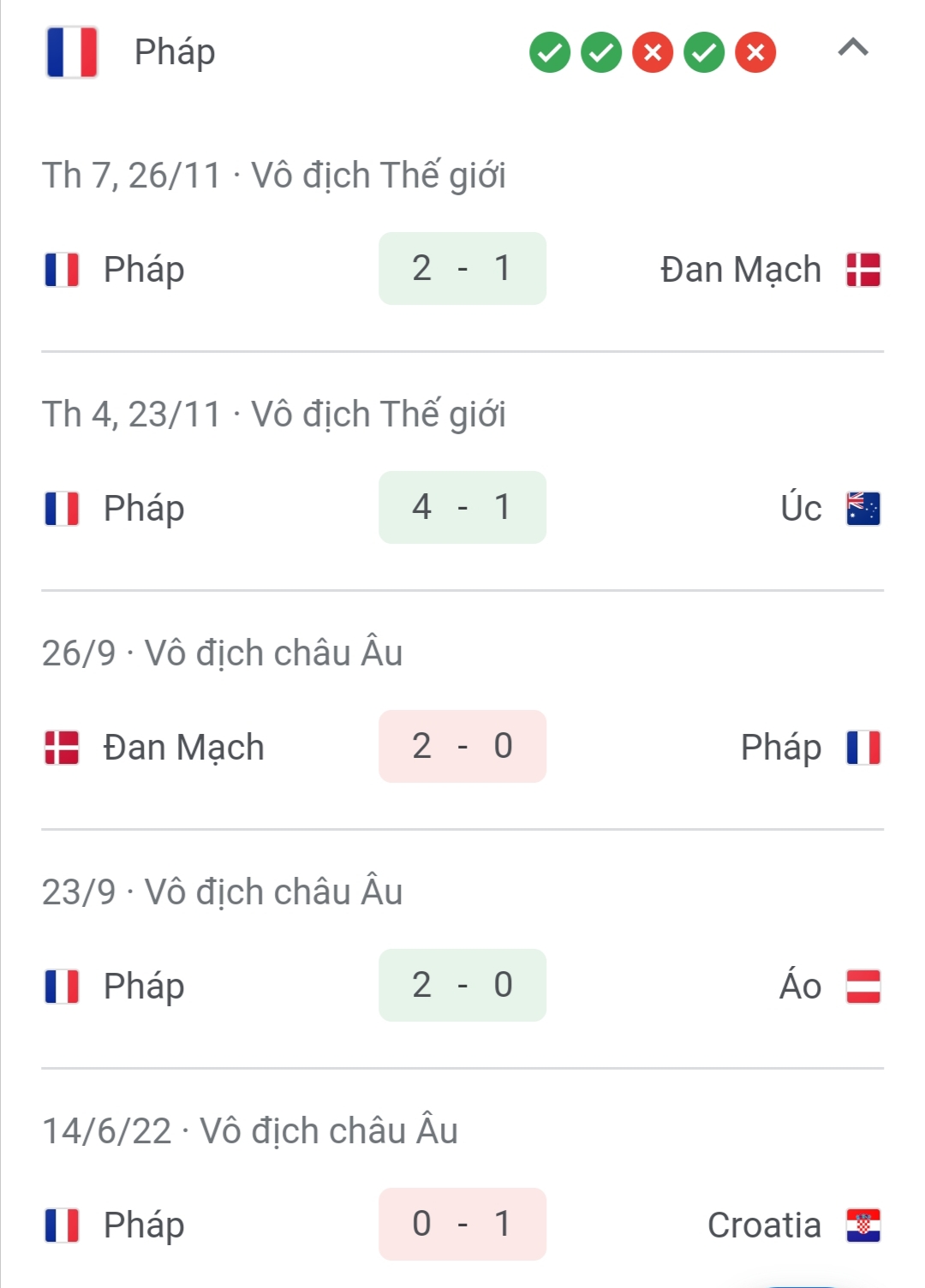
Task: Open the 2 - 1 score versus Đan Mạch
Action: [462, 269]
